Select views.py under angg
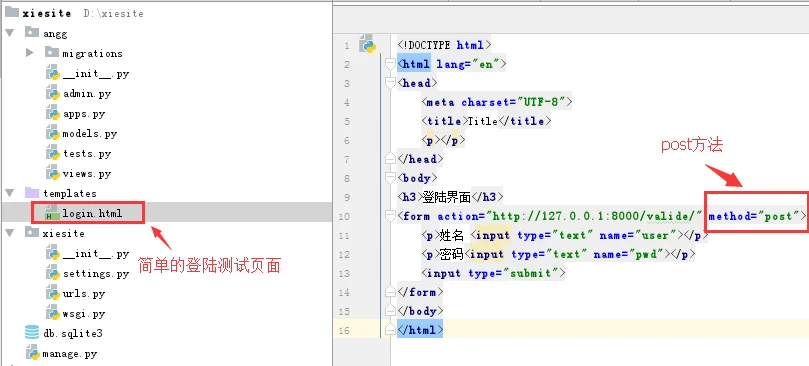The image size is (809, 366). pyautogui.click(x=87, y=173)
